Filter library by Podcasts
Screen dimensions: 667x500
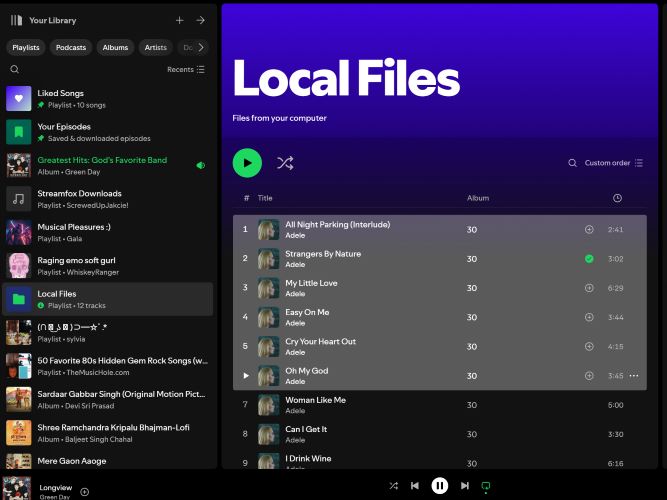pos(71,47)
